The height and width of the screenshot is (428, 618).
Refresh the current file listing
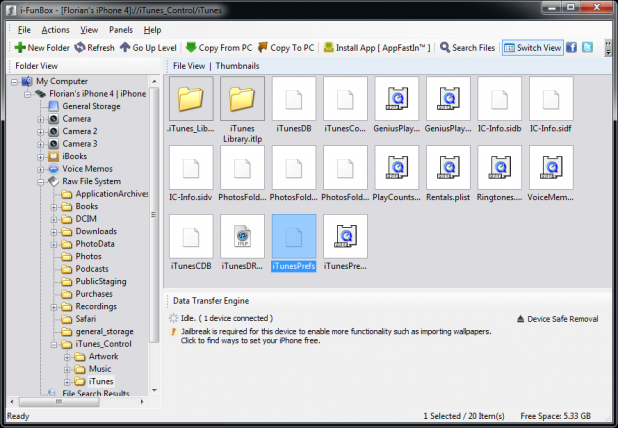tap(94, 48)
